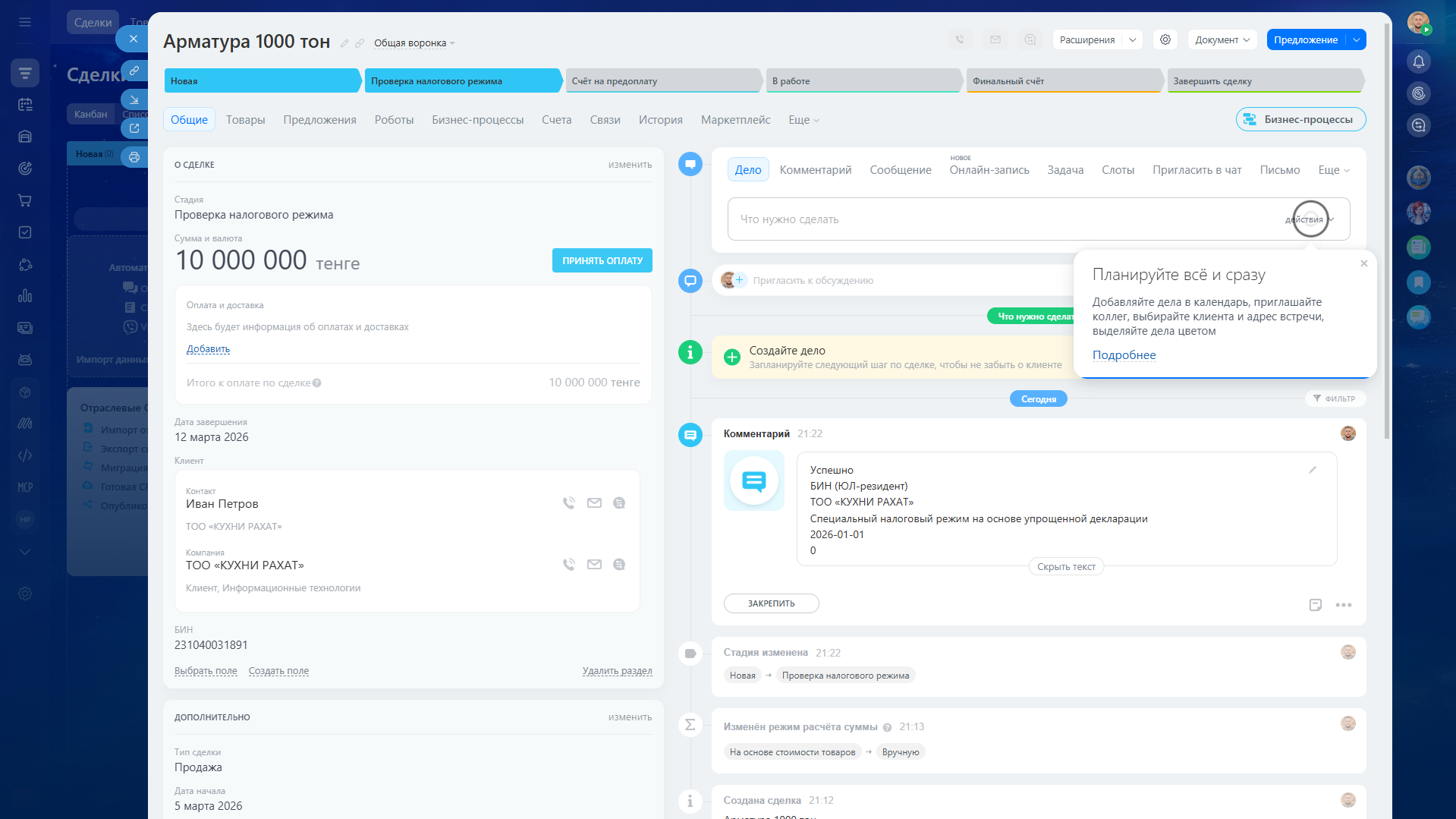
Task: Click the phone icon next to Иван Петров
Action: [568, 503]
